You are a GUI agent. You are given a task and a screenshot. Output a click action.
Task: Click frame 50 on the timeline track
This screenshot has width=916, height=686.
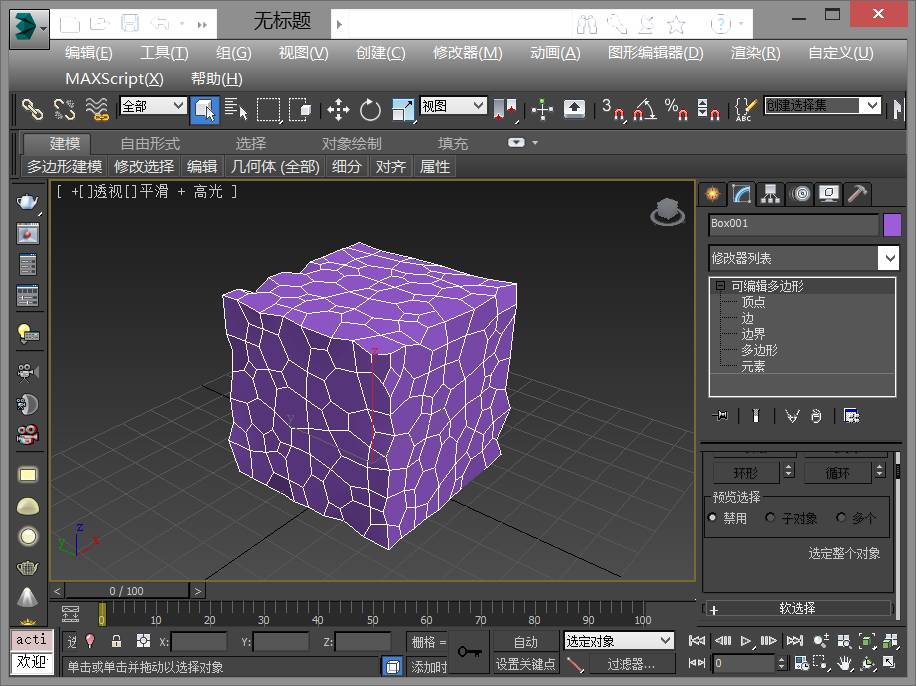[372, 613]
